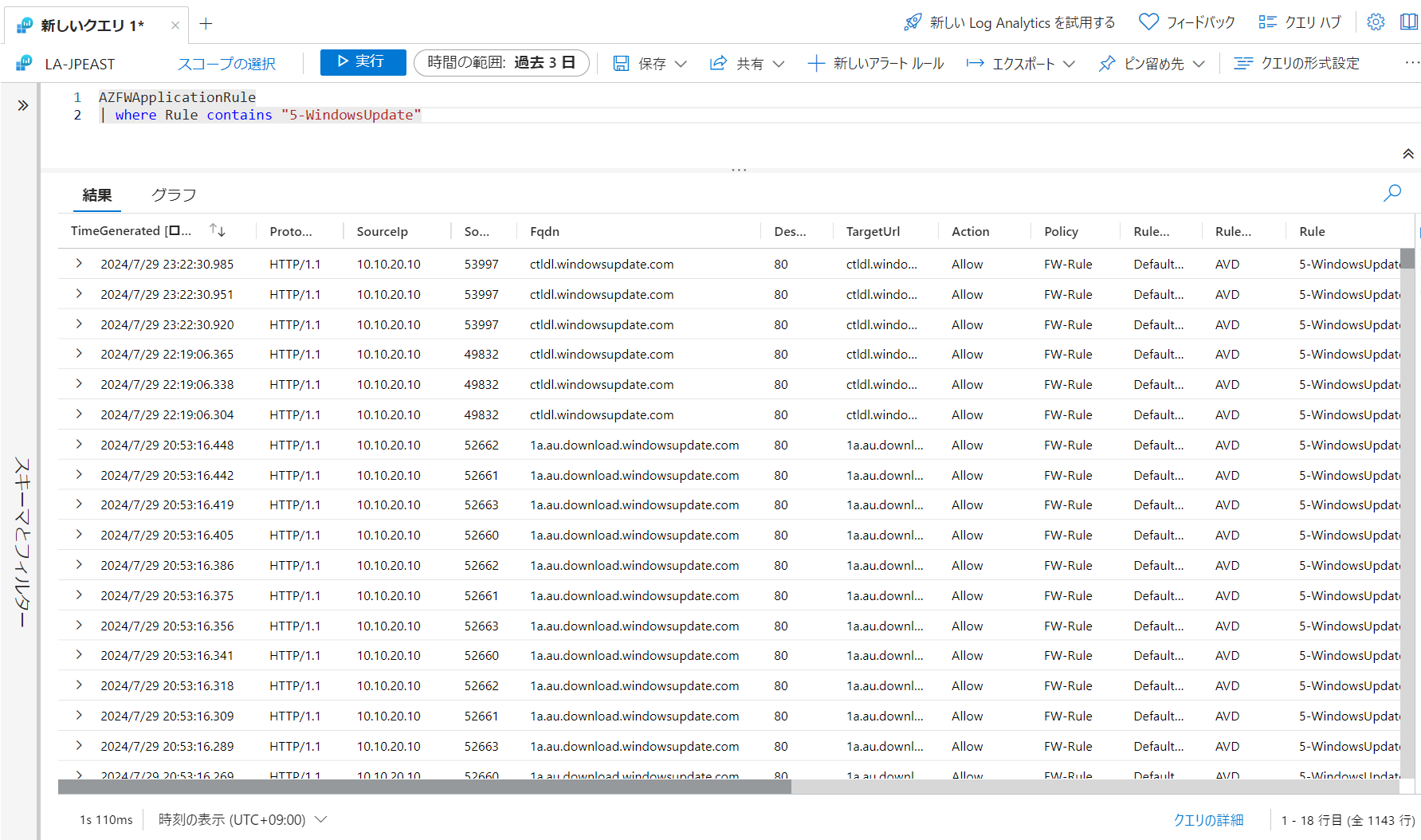The height and width of the screenshot is (840, 1421).
Task: Click the LA-JPEAST workspace name
Action: pyautogui.click(x=80, y=64)
